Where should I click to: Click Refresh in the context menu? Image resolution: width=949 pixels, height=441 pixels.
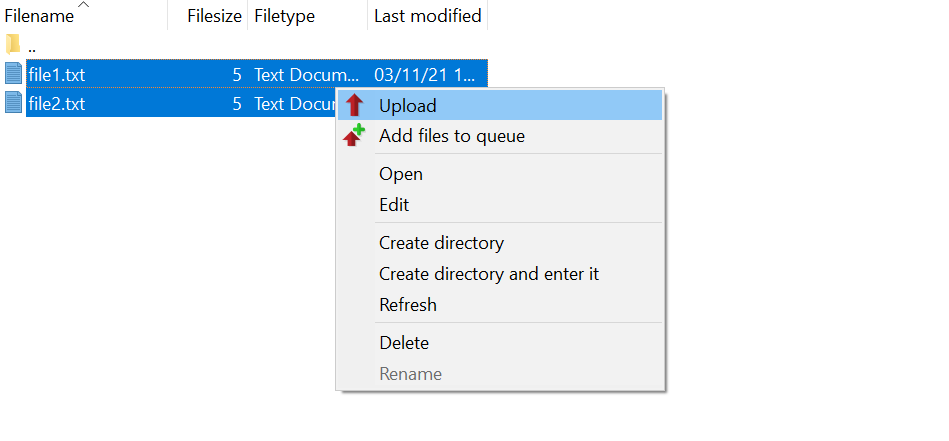click(x=408, y=305)
